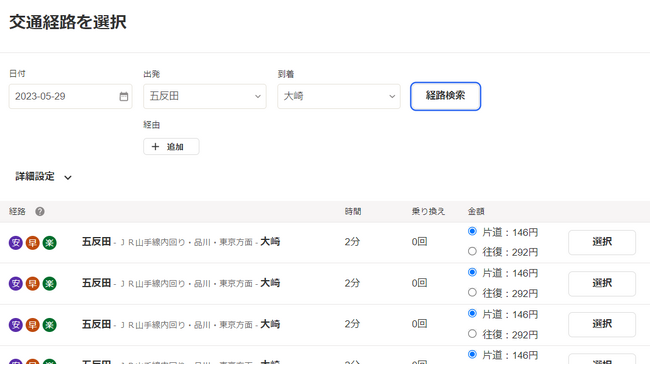Click orange 早 badge in third route row
Screen dimensions: 650x365
tap(32, 325)
